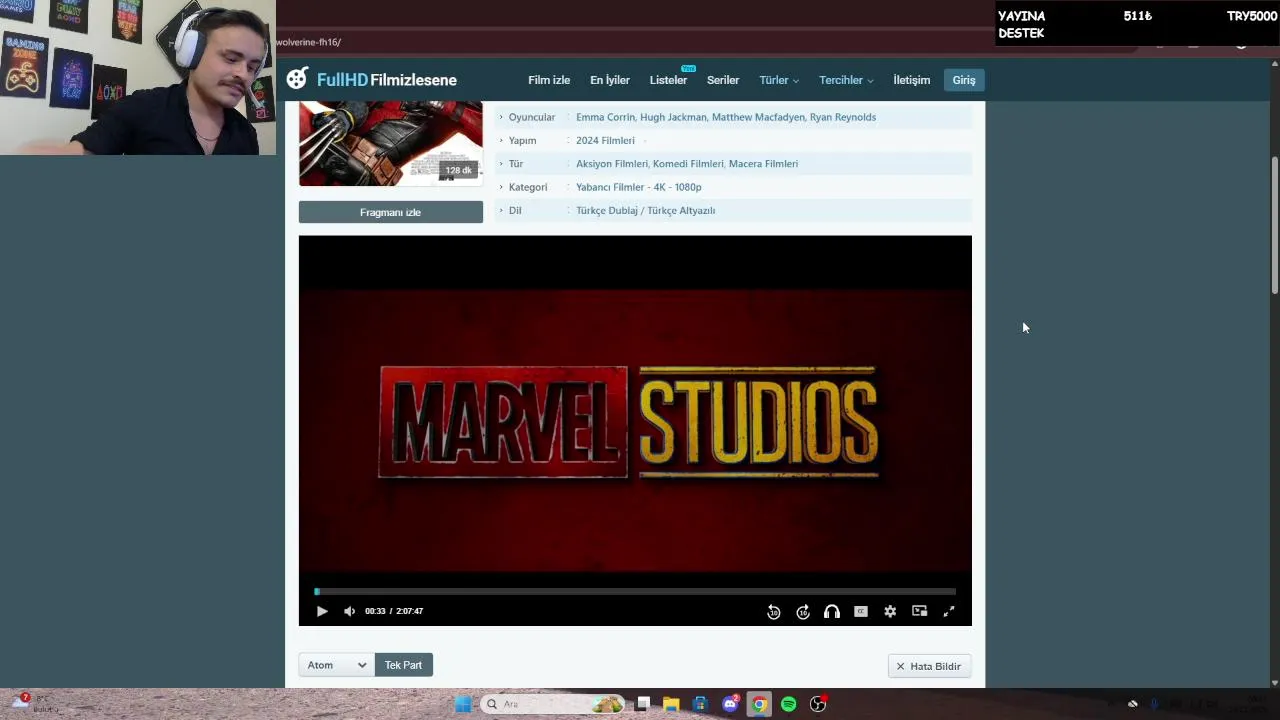Expand the Tercihler dropdown menu
The width and height of the screenshot is (1280, 720).
click(846, 80)
